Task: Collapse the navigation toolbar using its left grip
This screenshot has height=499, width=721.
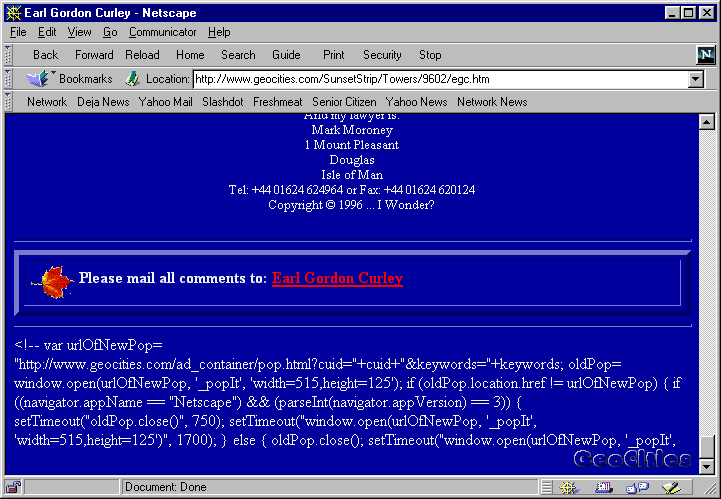Action: click(8, 55)
